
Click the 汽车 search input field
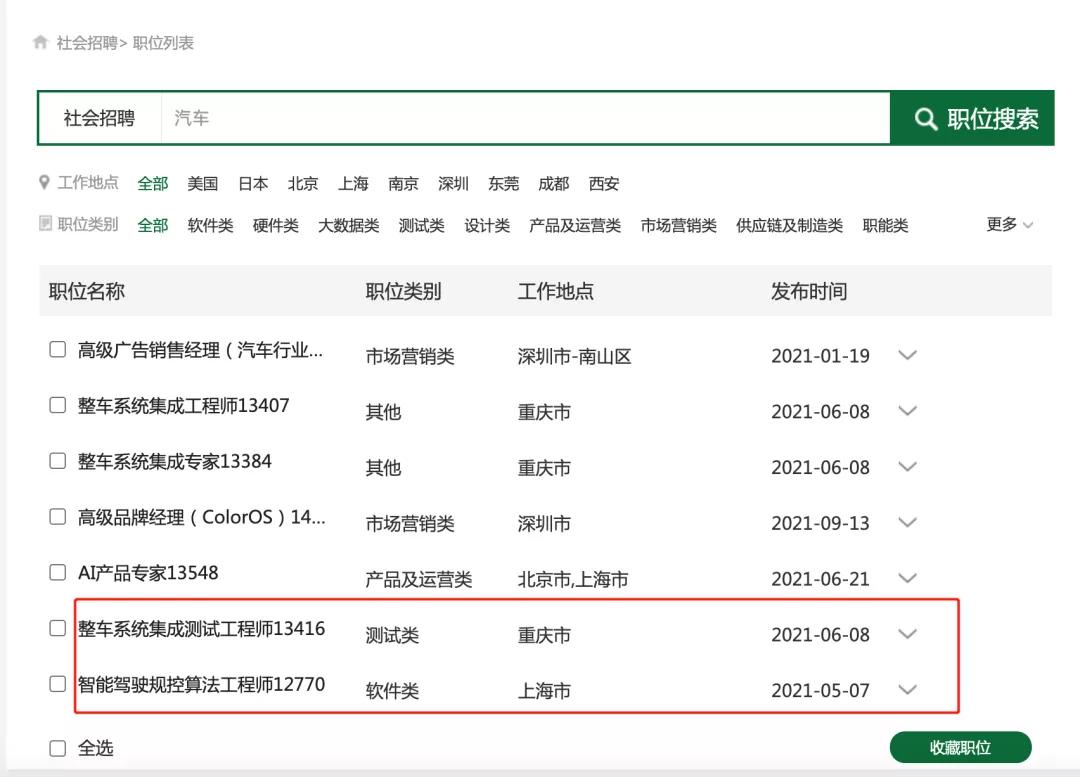[x=525, y=119]
